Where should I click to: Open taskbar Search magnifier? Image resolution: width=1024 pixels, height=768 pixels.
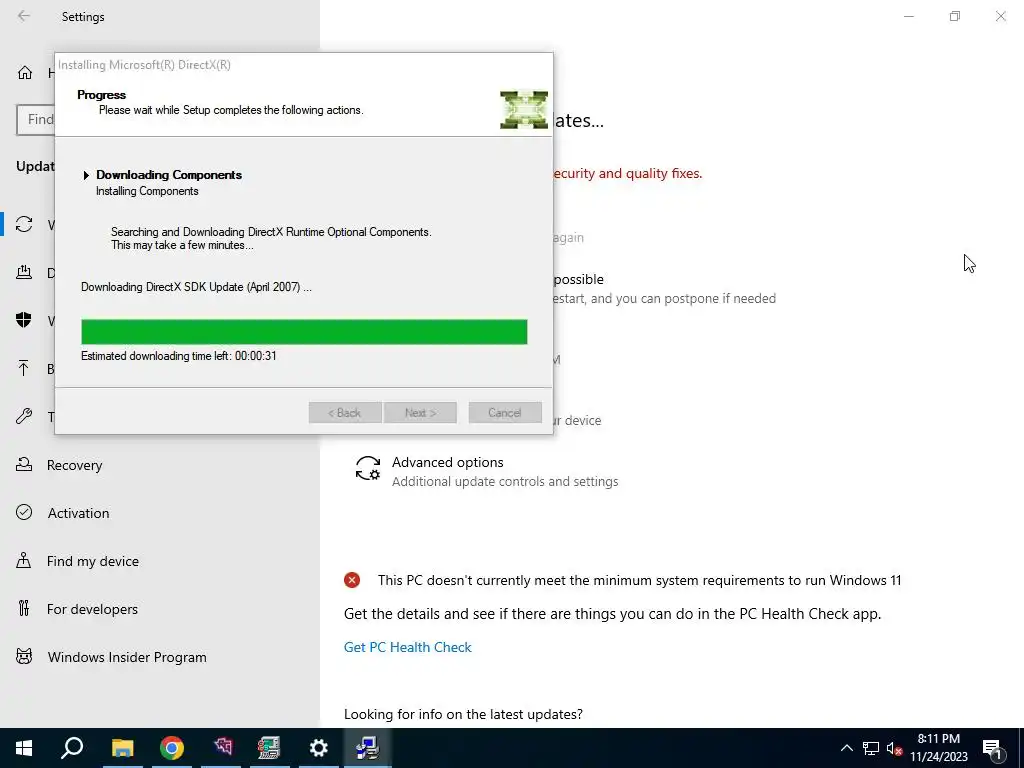(x=72, y=748)
